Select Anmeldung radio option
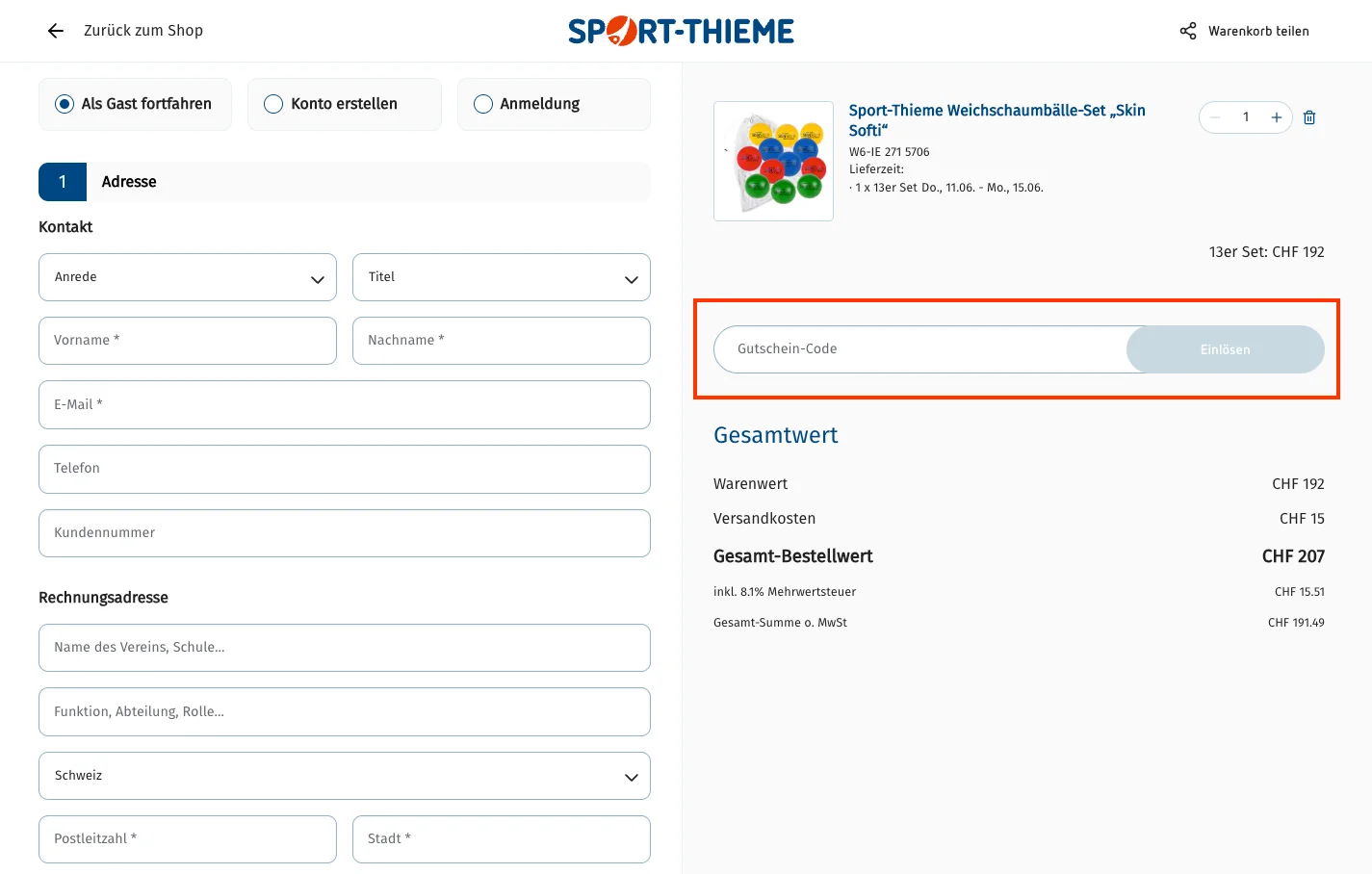 coord(554,104)
